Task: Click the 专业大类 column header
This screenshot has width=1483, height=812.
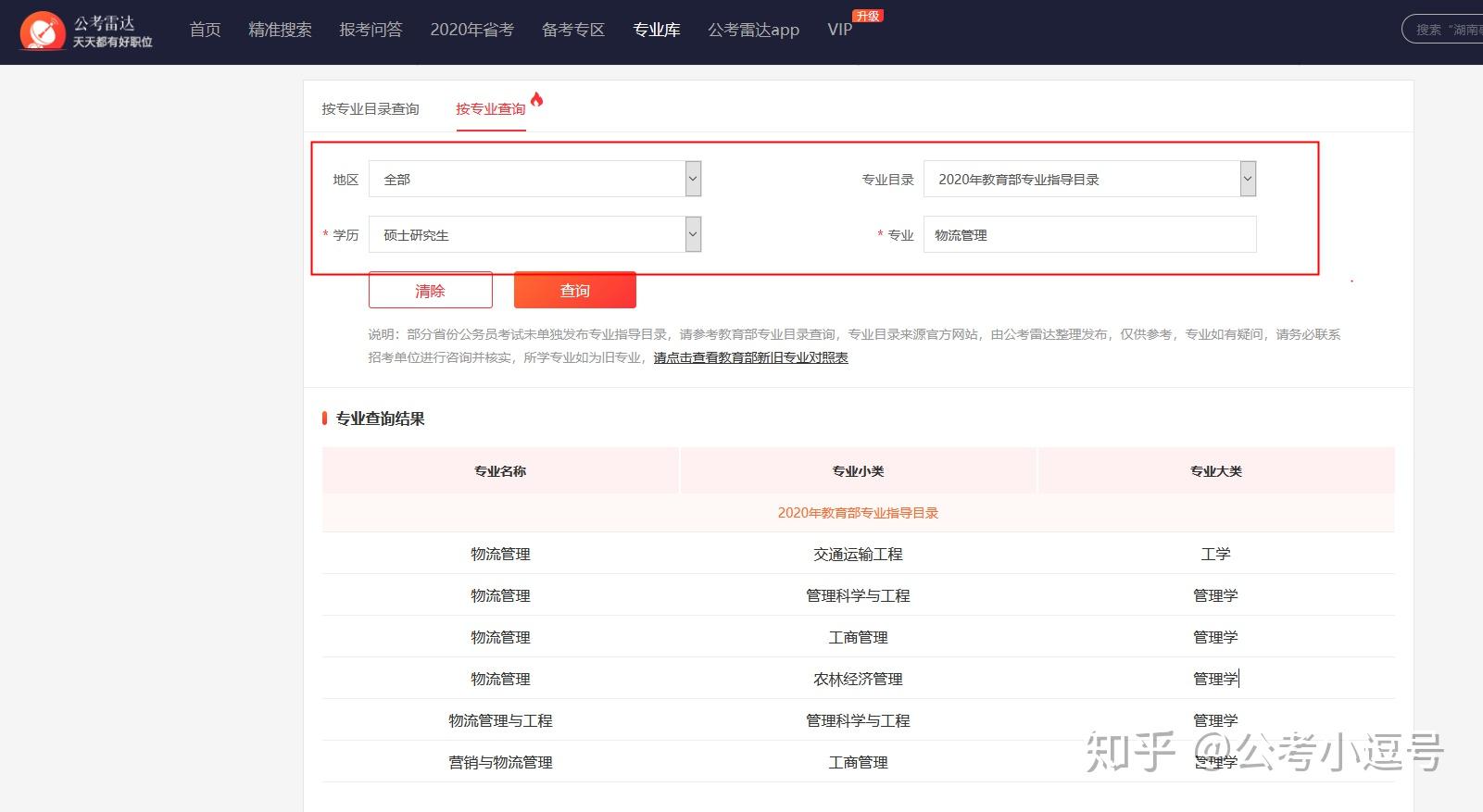Action: click(1215, 470)
